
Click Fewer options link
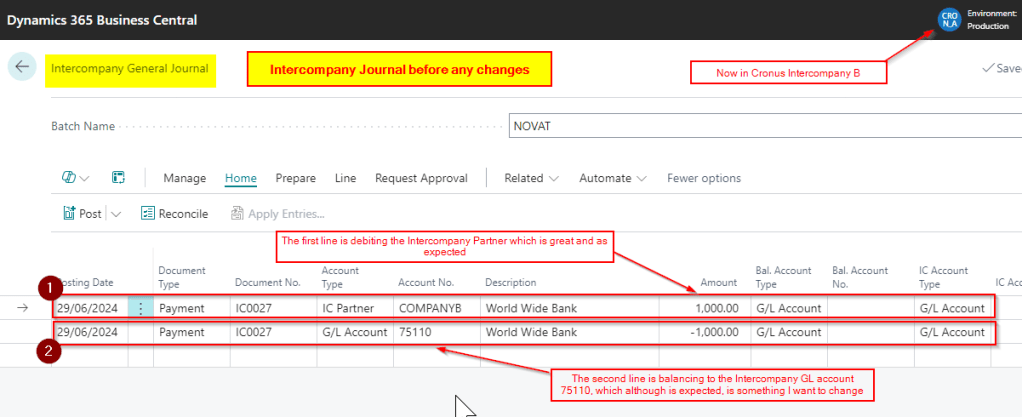704,178
